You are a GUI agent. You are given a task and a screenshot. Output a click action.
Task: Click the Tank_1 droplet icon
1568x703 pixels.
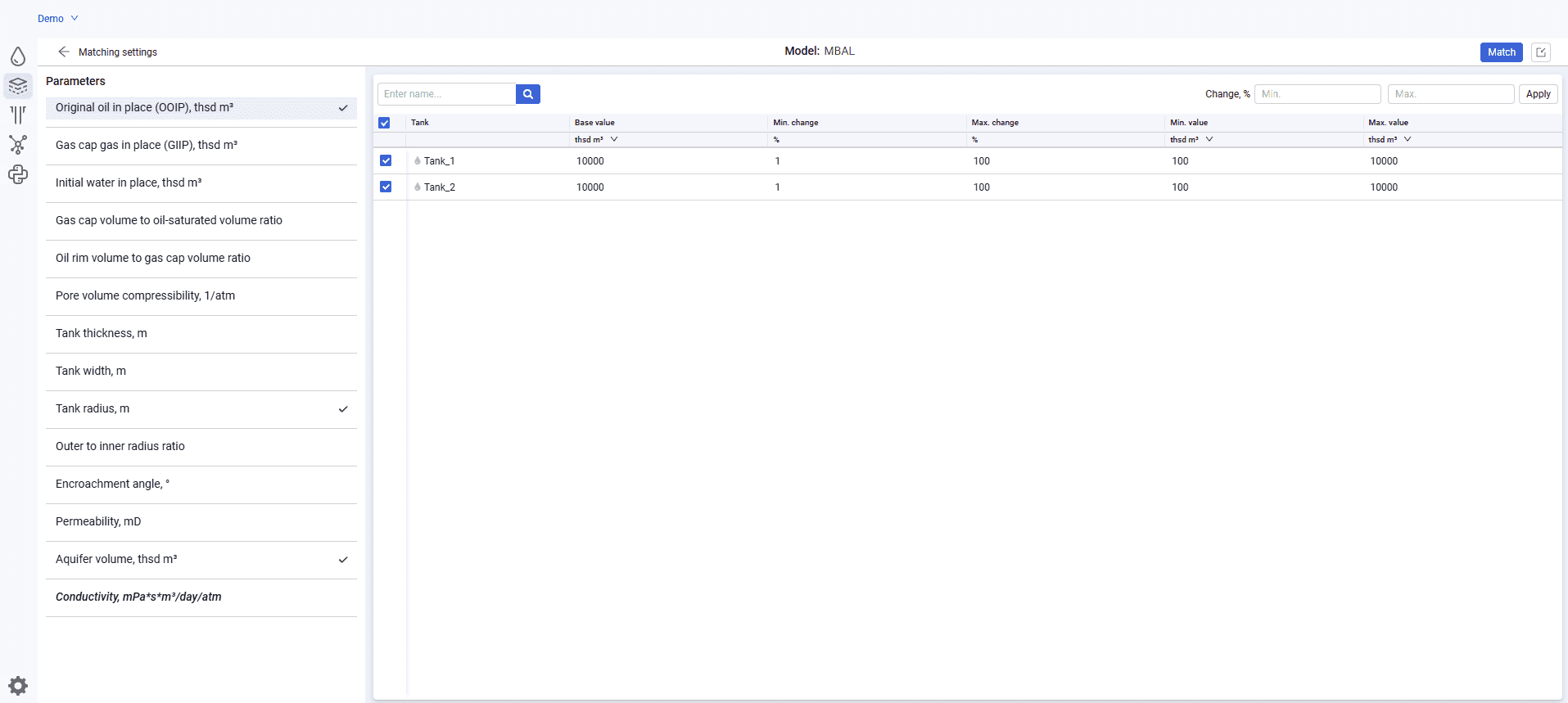[x=418, y=161]
